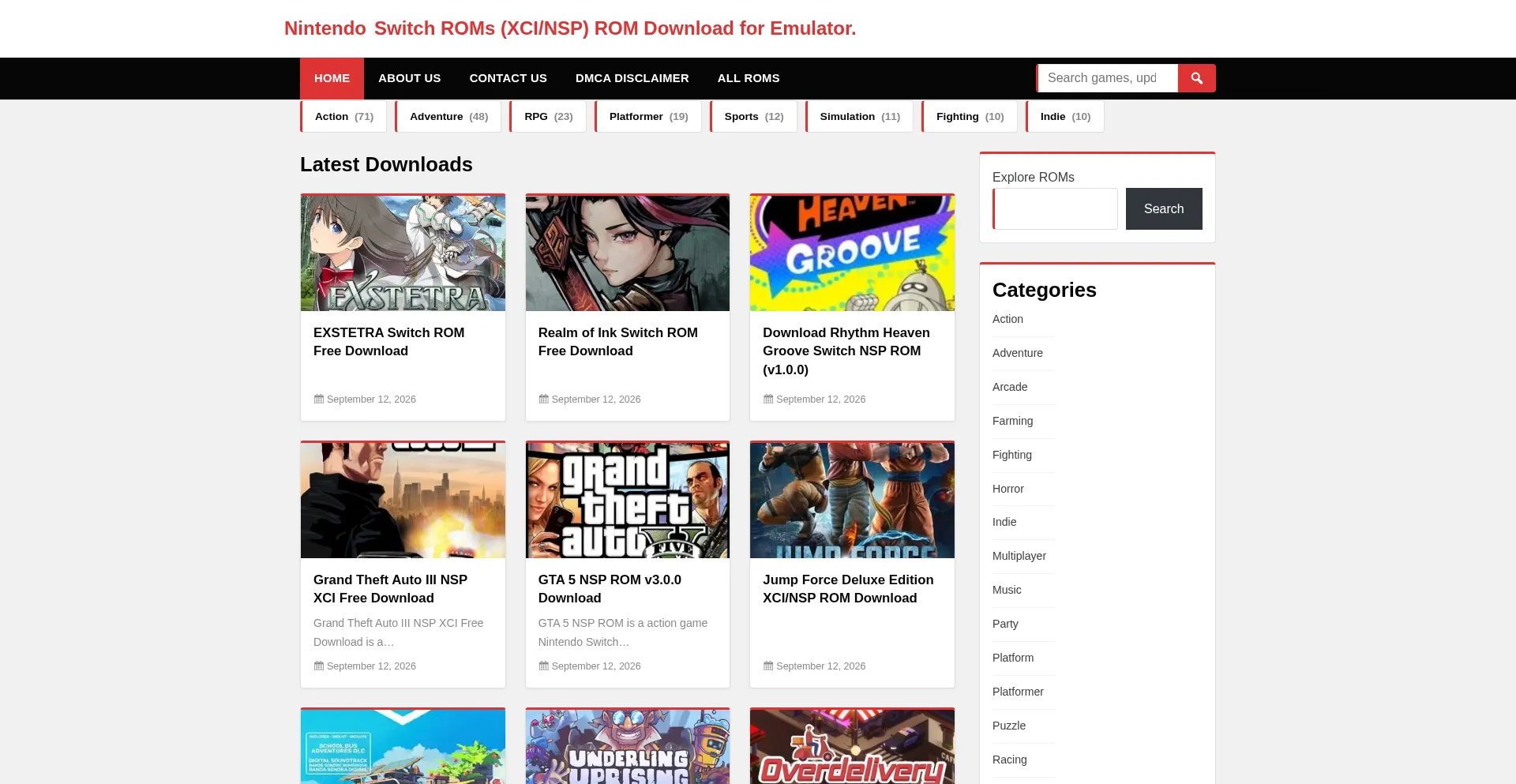
Task: Open the Farming category link
Action: (1012, 421)
